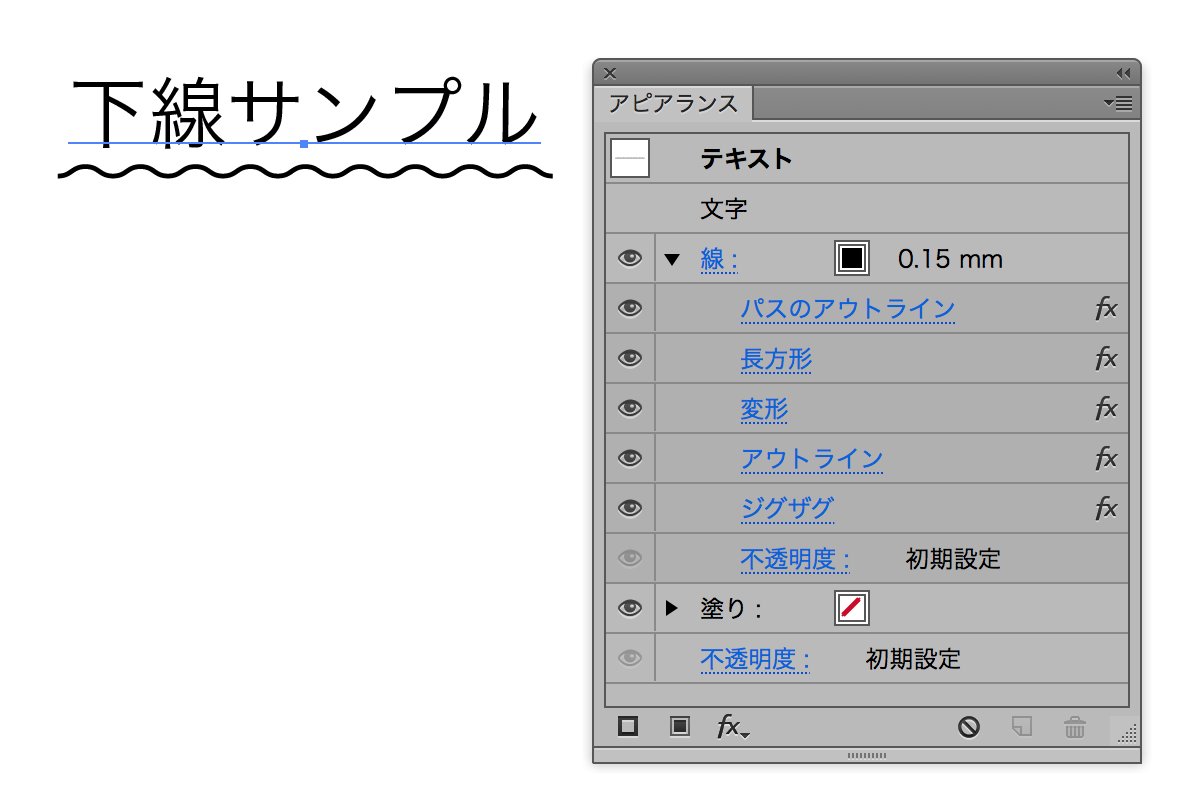
Task: Click the 初期設定 value in the bottom 不透明度 row
Action: [913, 659]
